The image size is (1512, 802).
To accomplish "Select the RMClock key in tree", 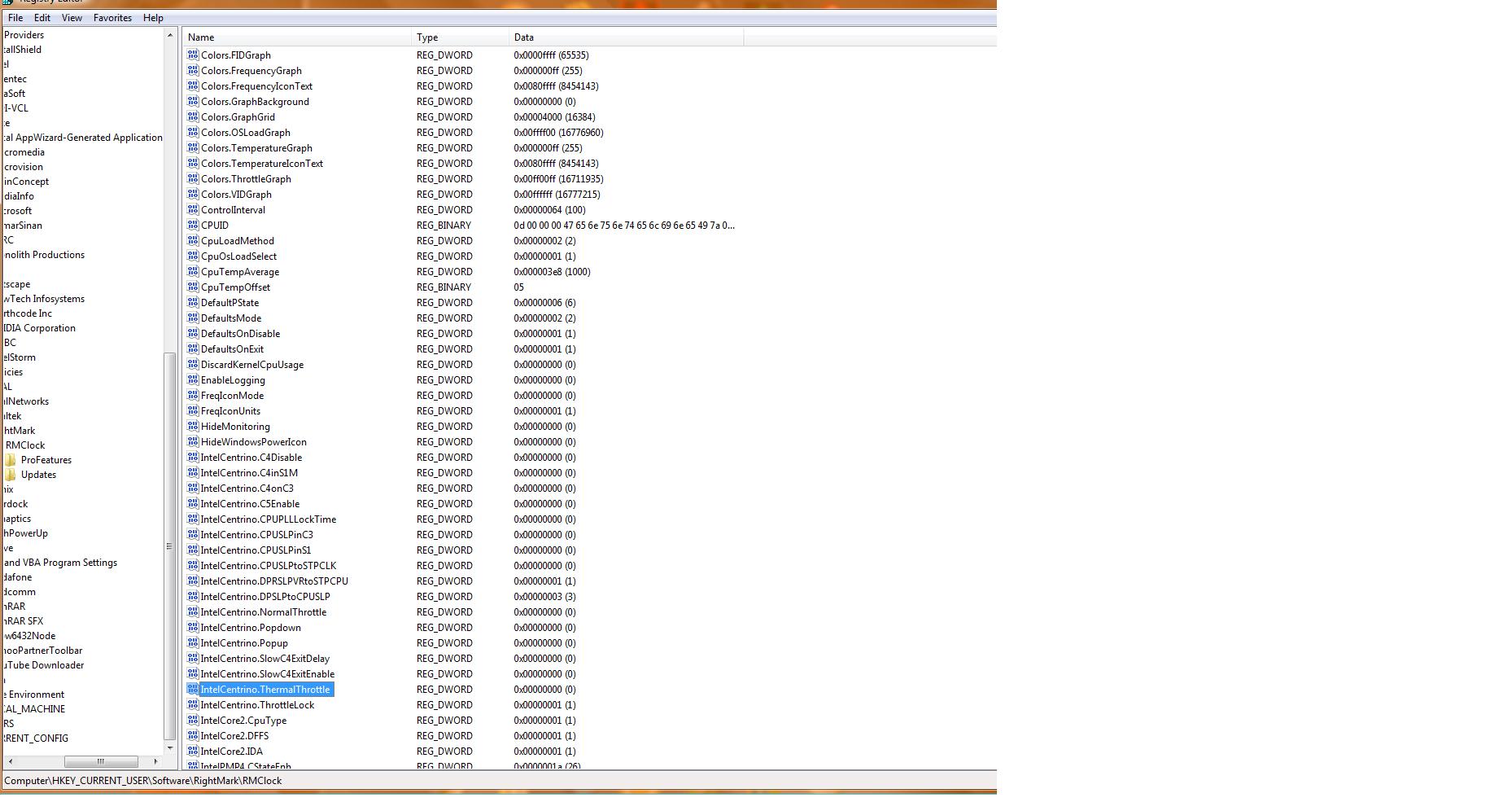I will (x=25, y=445).
